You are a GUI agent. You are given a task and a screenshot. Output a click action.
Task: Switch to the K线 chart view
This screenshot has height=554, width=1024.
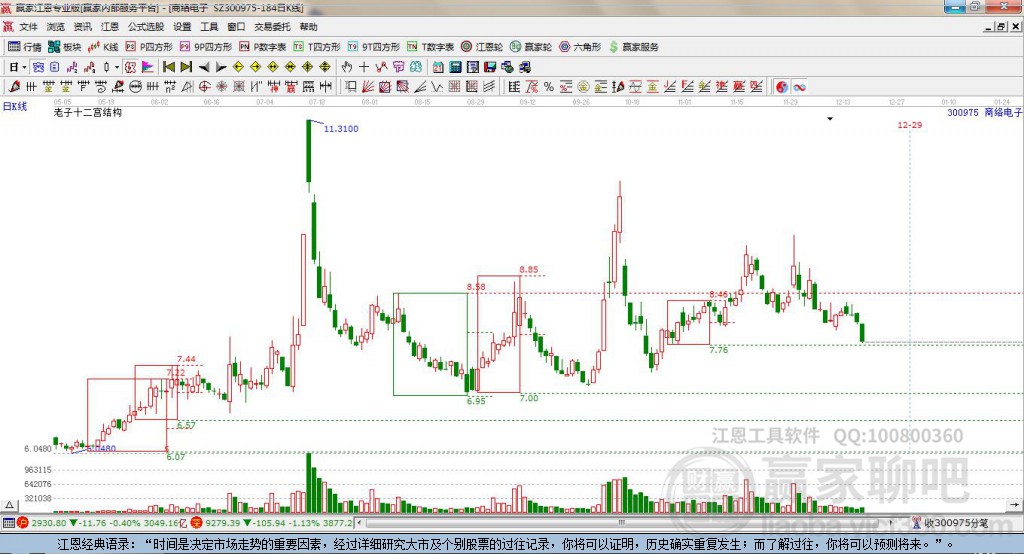(x=104, y=47)
